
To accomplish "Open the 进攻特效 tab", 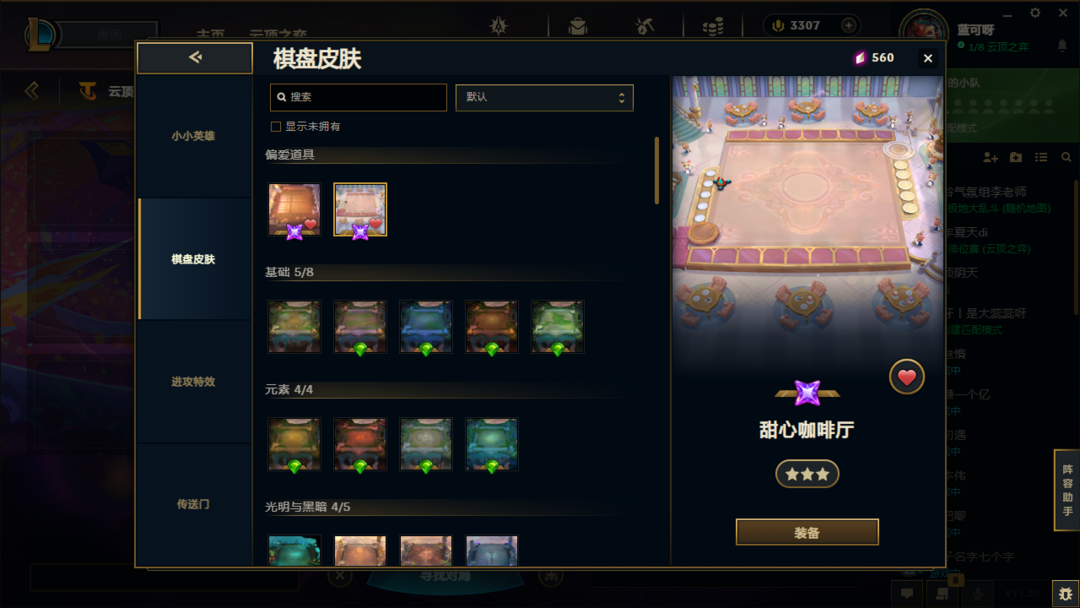I will coord(194,381).
